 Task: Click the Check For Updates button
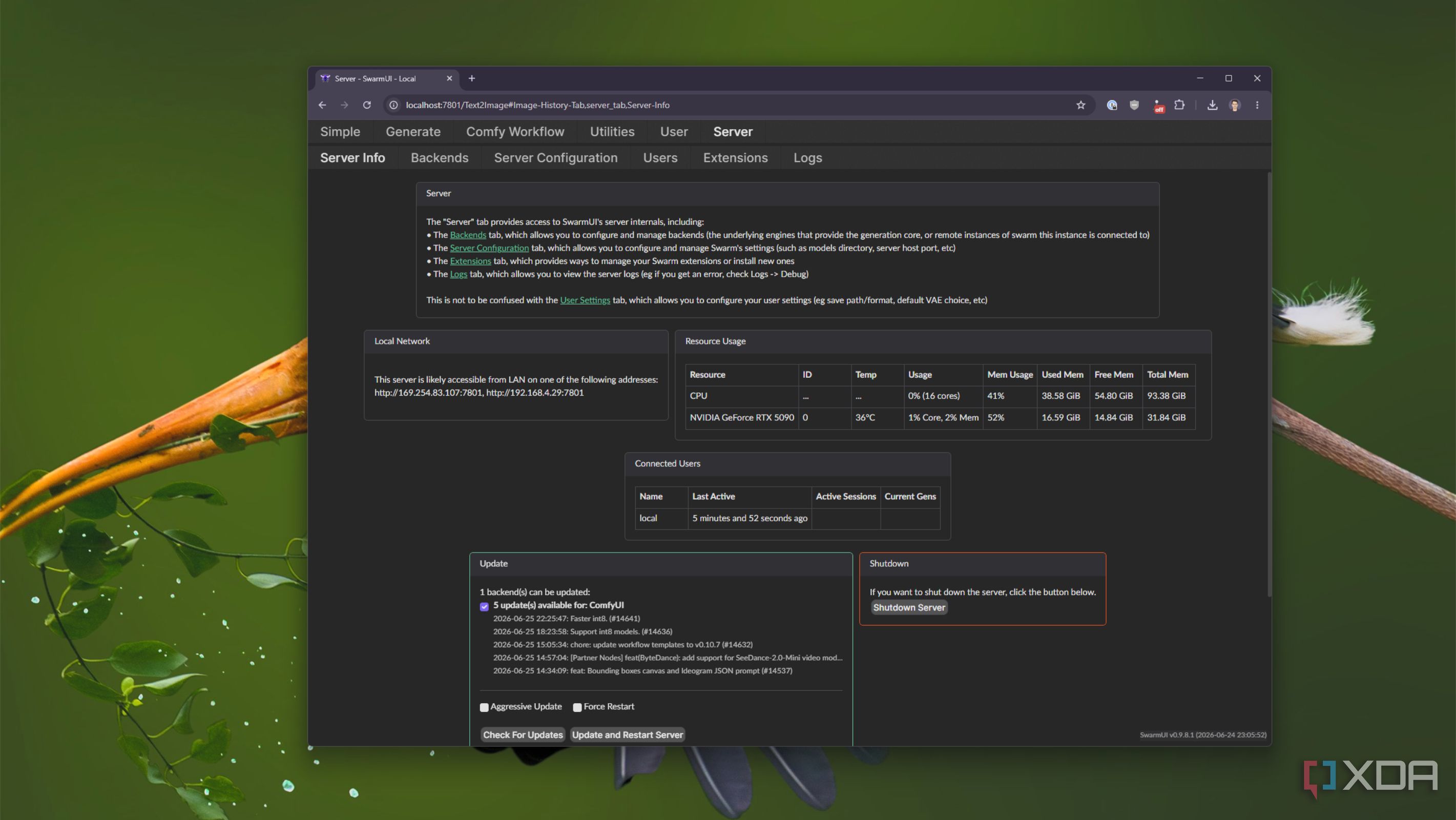(x=523, y=734)
